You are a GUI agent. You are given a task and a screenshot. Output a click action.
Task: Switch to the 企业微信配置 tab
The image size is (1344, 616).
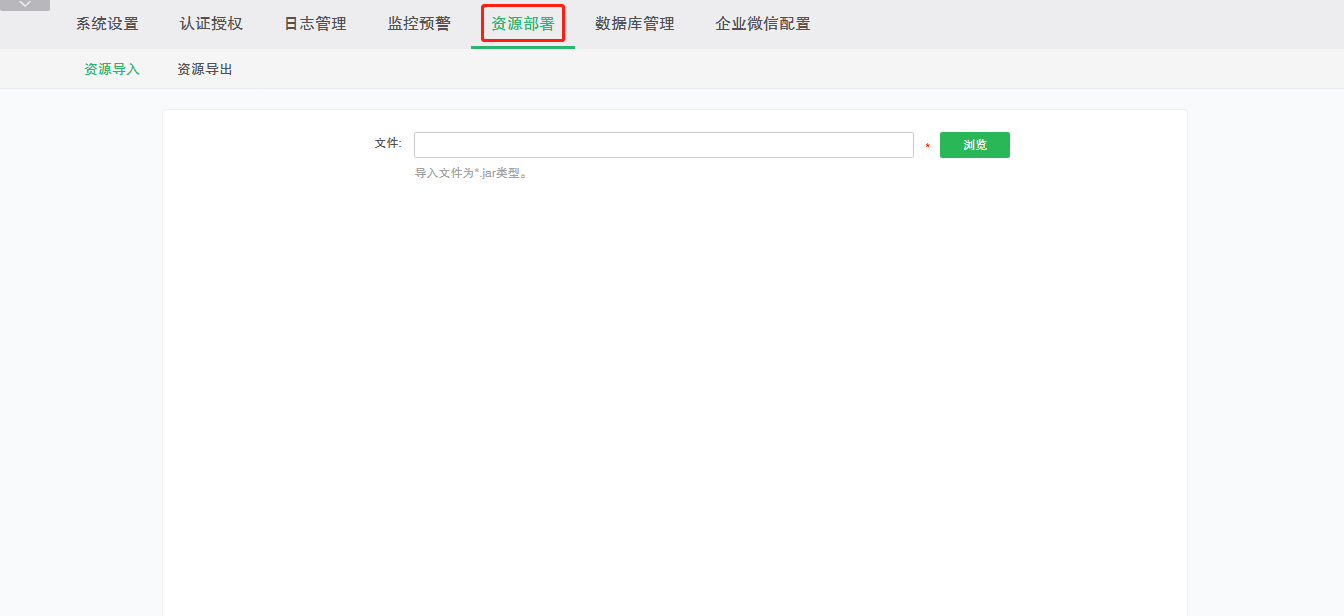[x=763, y=24]
